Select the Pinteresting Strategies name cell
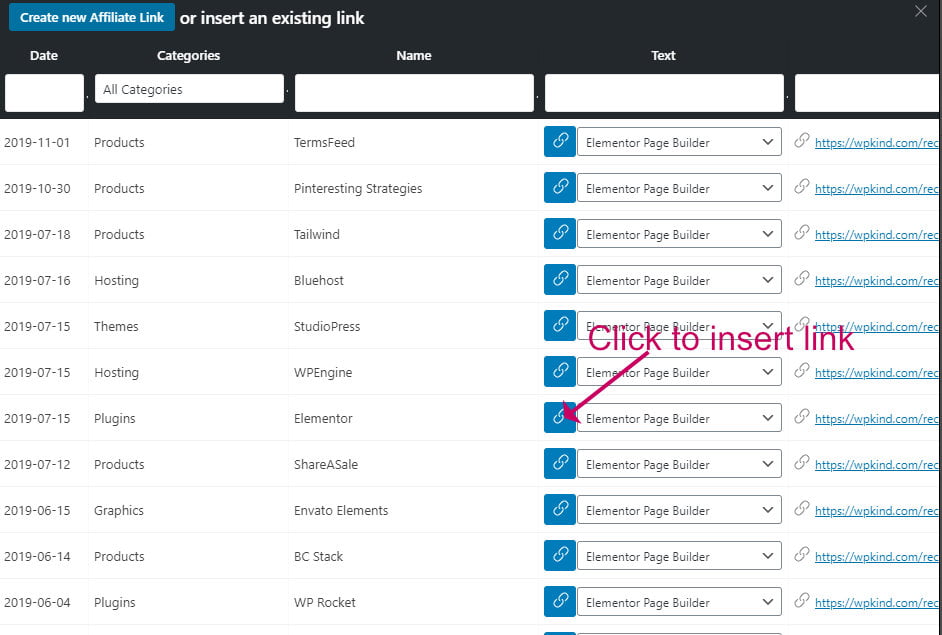The image size is (942, 635). pos(358,189)
